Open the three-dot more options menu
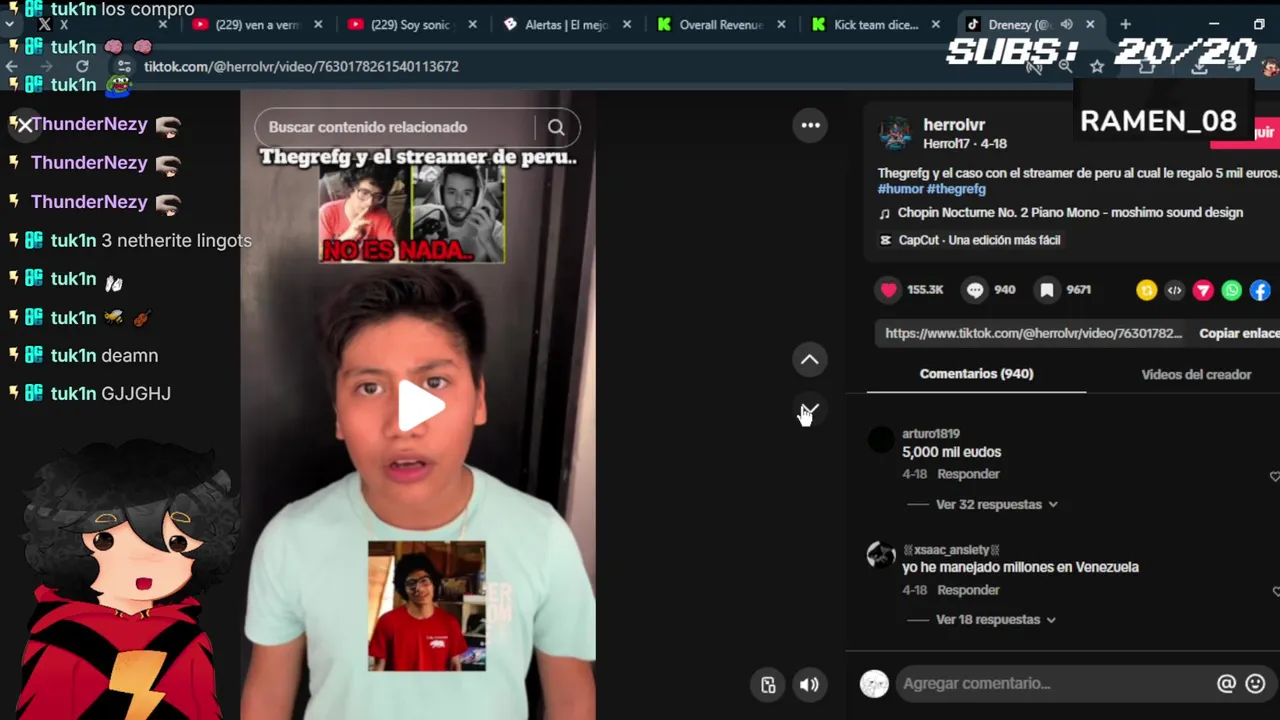 (x=810, y=125)
